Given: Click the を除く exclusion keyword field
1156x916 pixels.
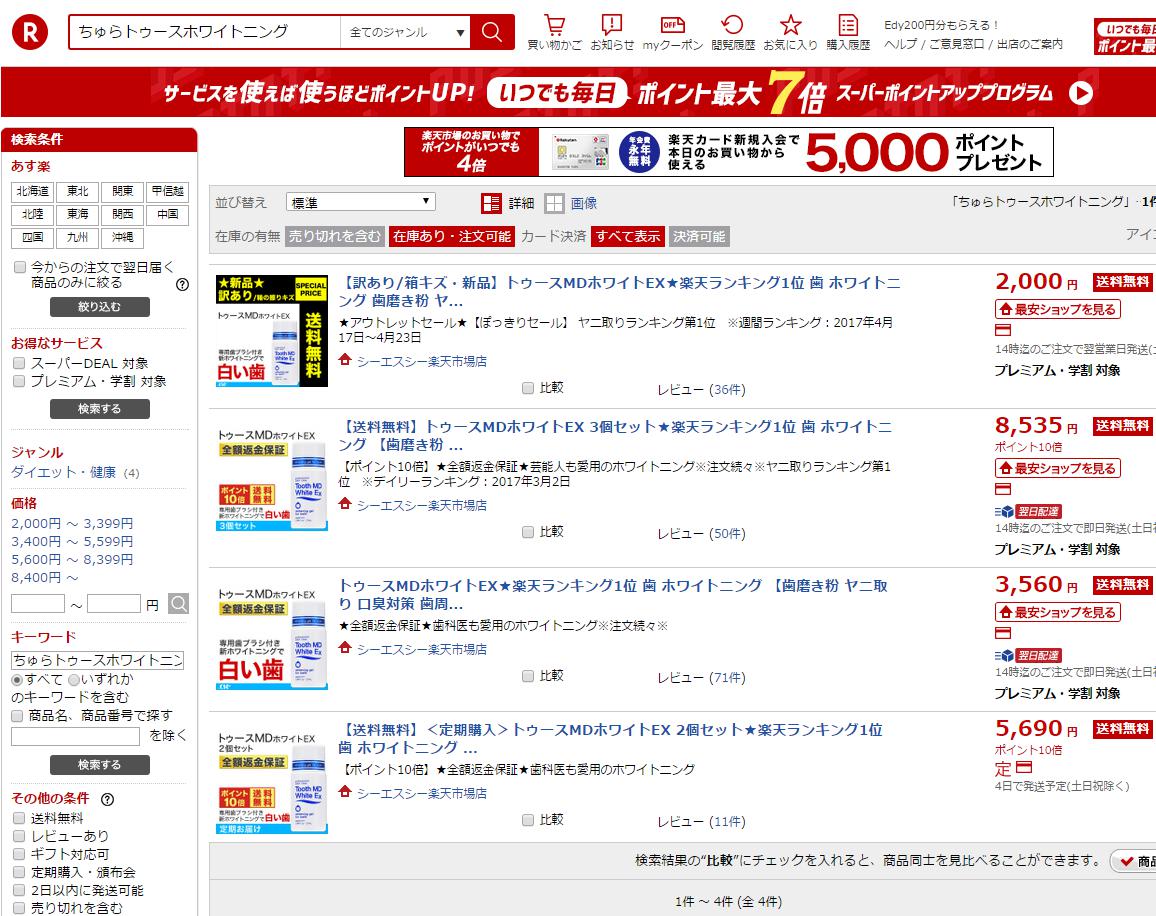Looking at the screenshot, I should [x=75, y=736].
